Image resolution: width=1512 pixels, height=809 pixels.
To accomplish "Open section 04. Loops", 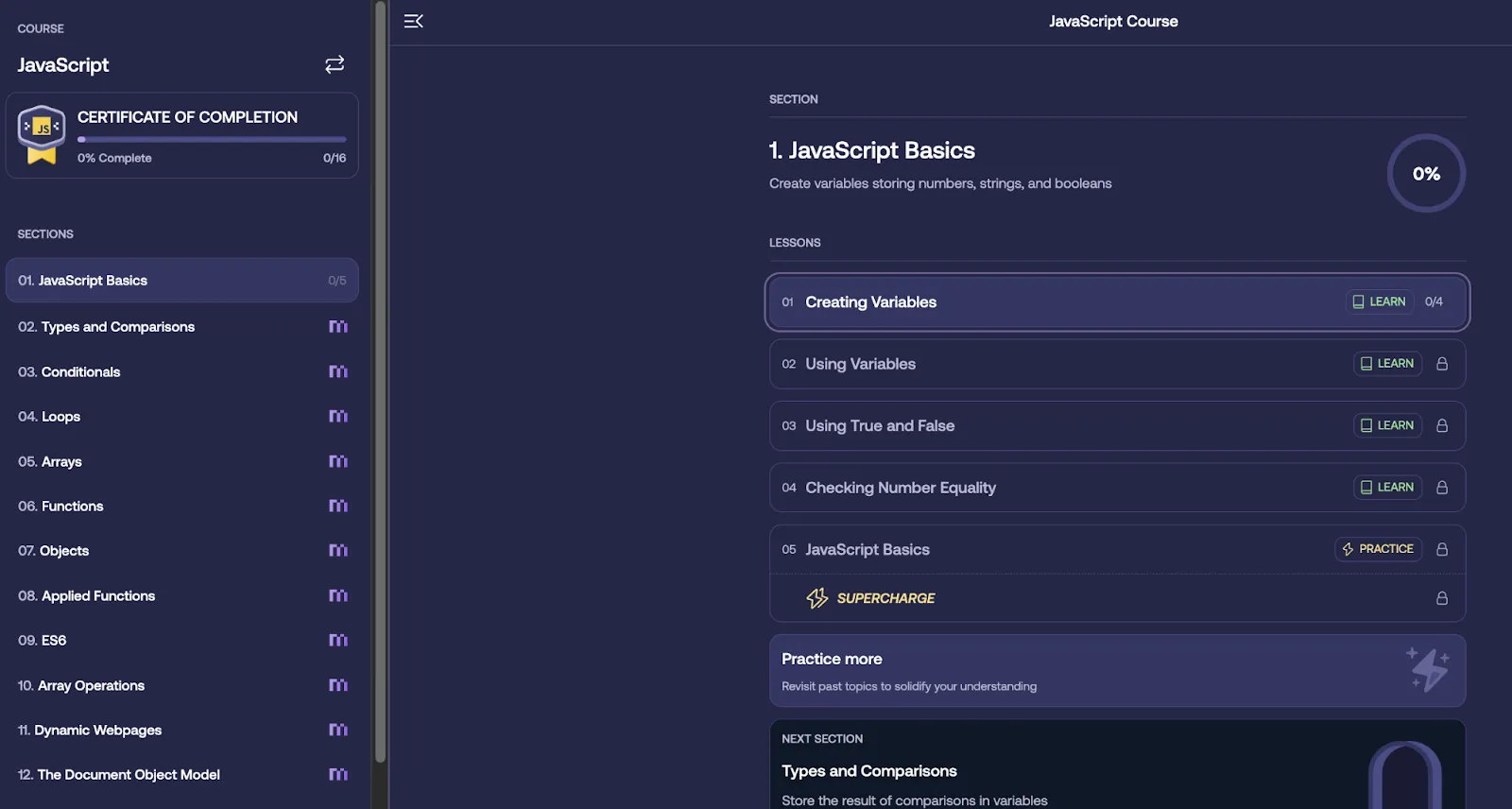I will click(182, 417).
